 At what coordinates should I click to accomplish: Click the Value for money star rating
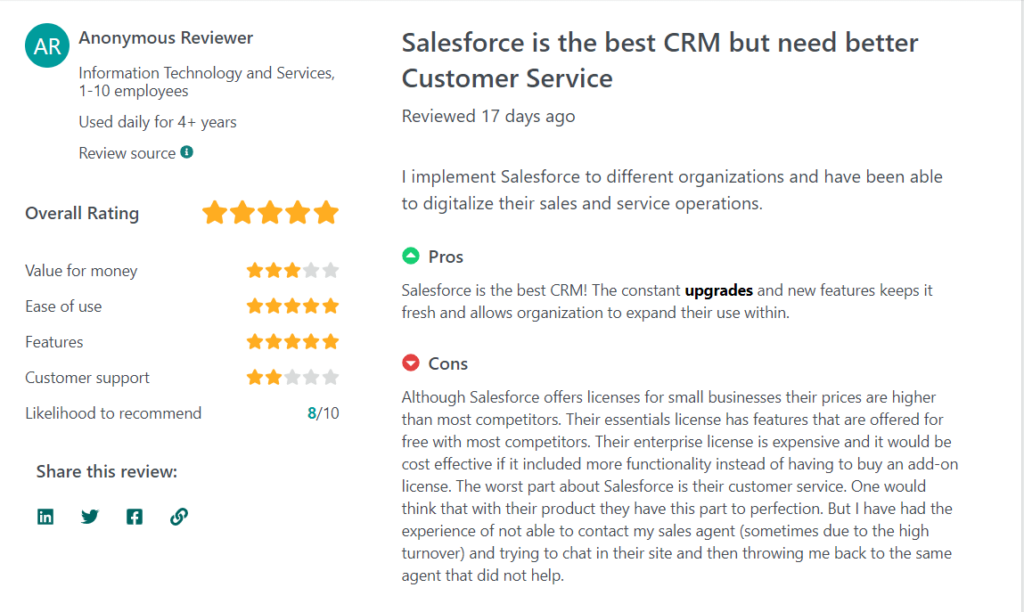[x=293, y=270]
